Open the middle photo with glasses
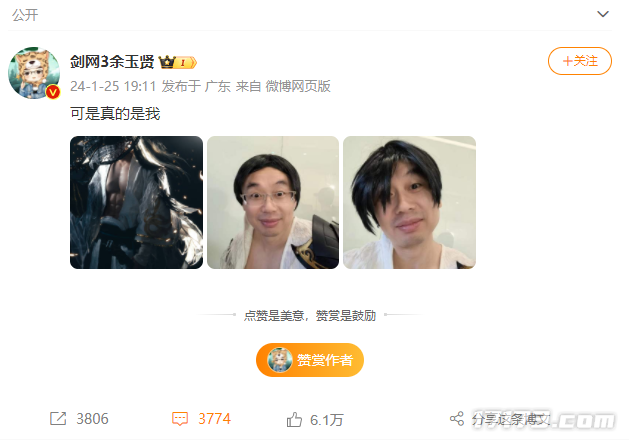This screenshot has width=629, height=441. tap(273, 202)
